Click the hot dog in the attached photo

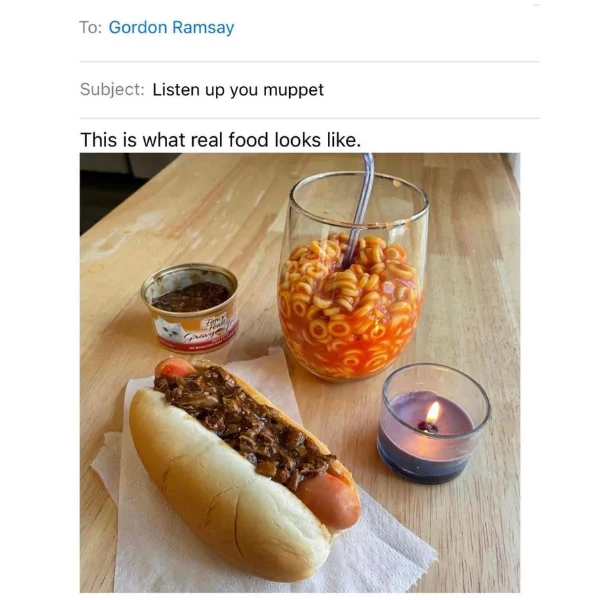point(245,467)
